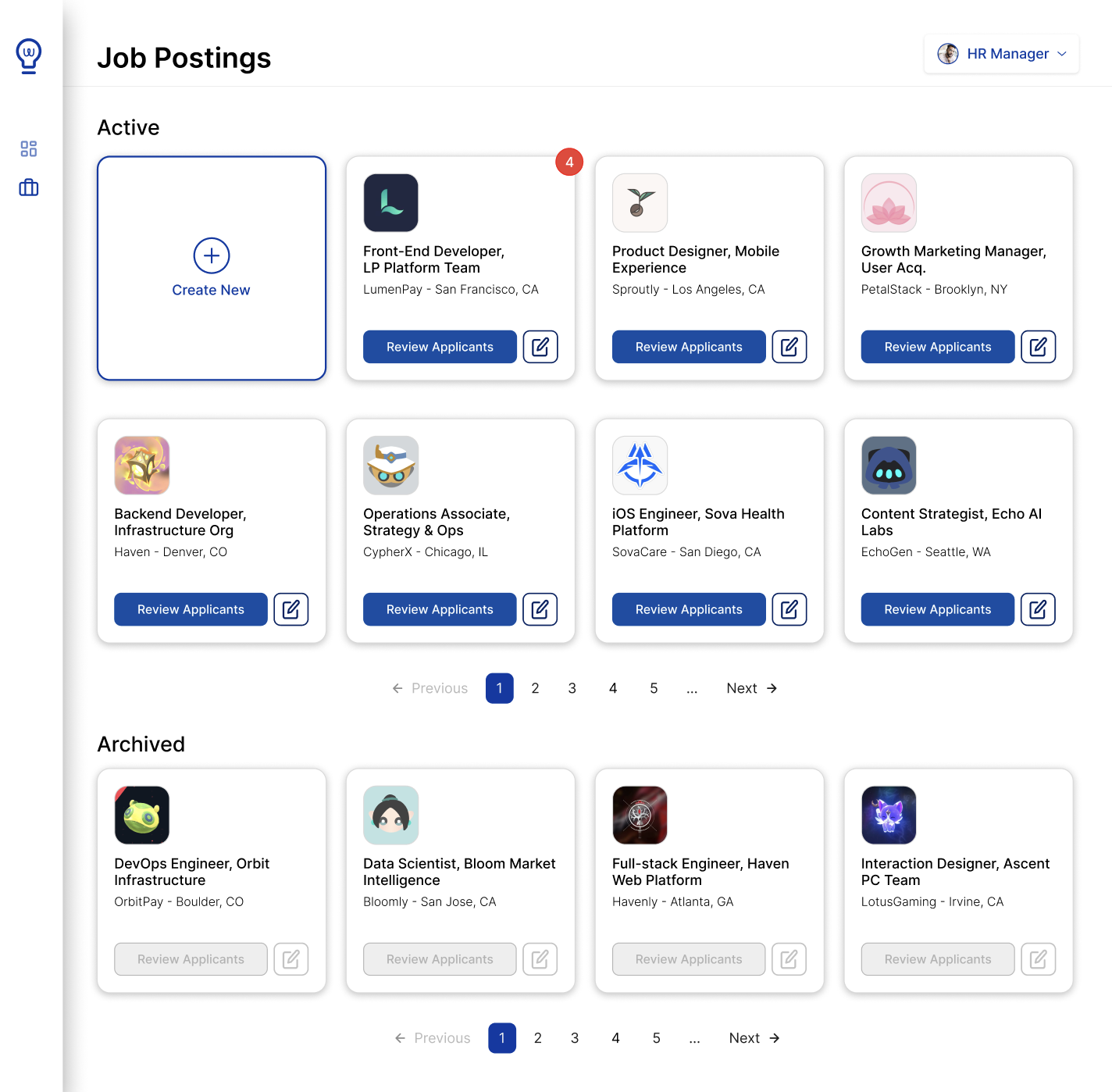Click the HR Manager avatar picture
Screen dimensions: 1112x1092
948,54
